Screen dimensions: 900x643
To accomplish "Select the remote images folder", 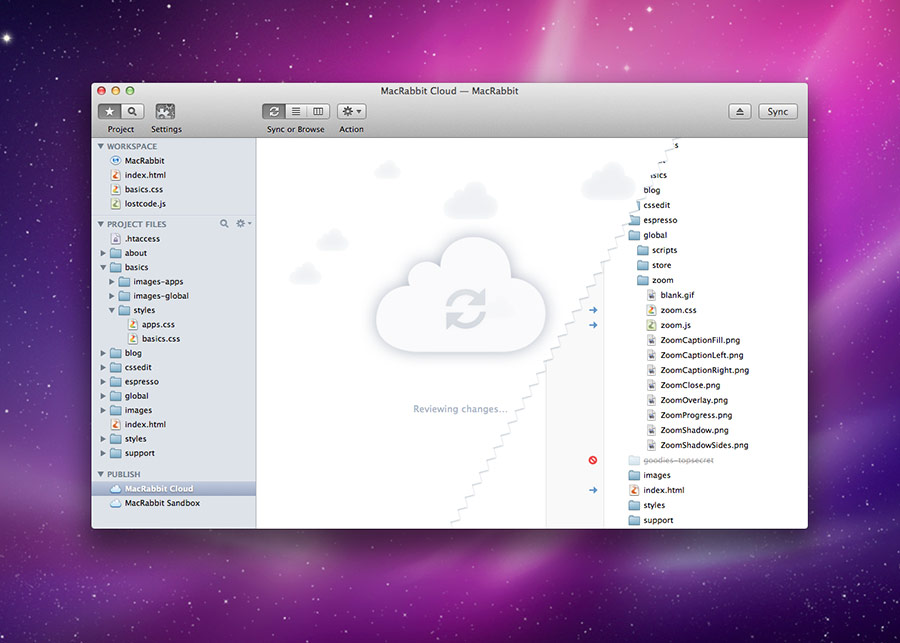I will point(650,475).
